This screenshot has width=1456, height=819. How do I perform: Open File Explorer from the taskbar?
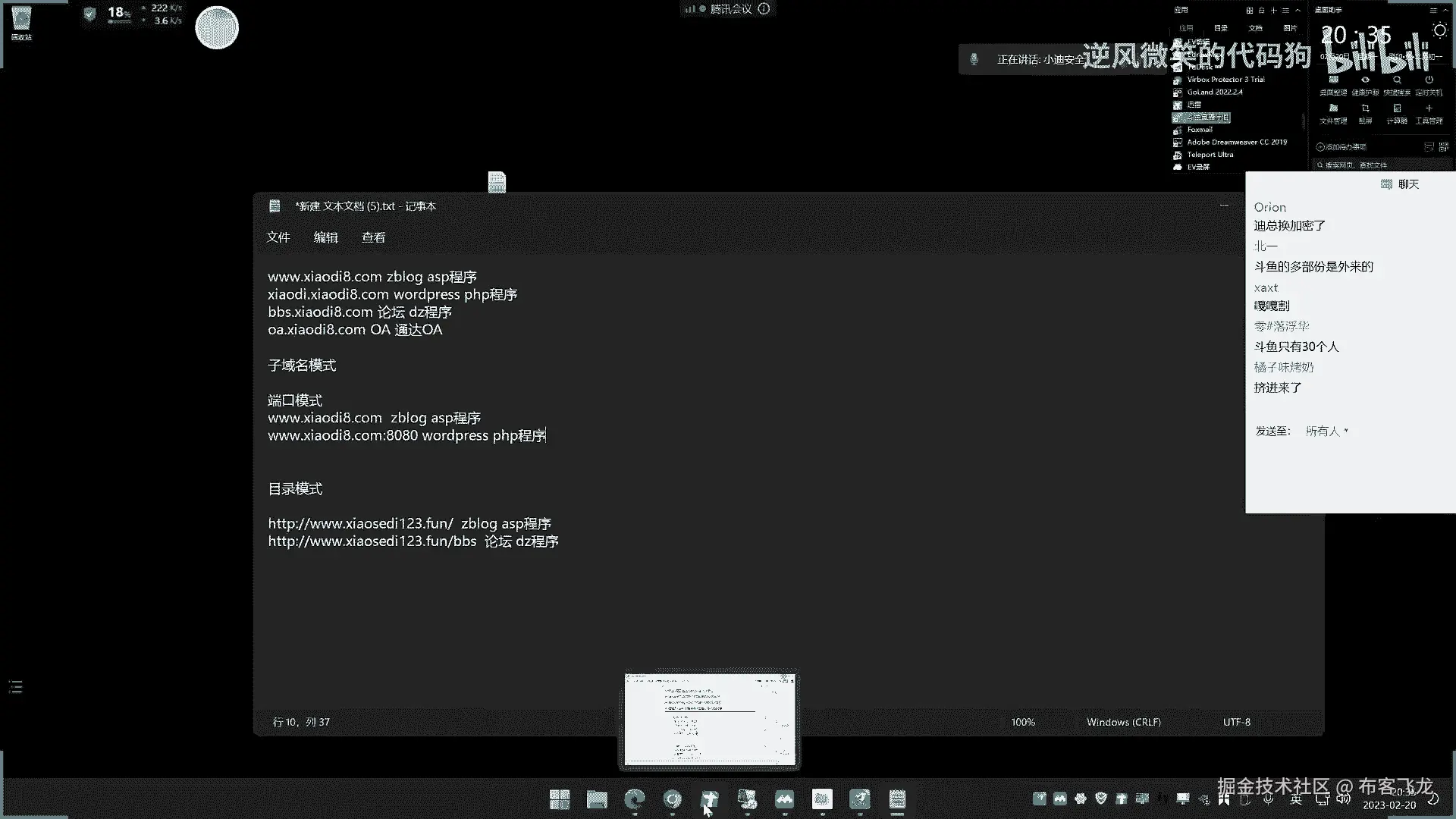[597, 799]
